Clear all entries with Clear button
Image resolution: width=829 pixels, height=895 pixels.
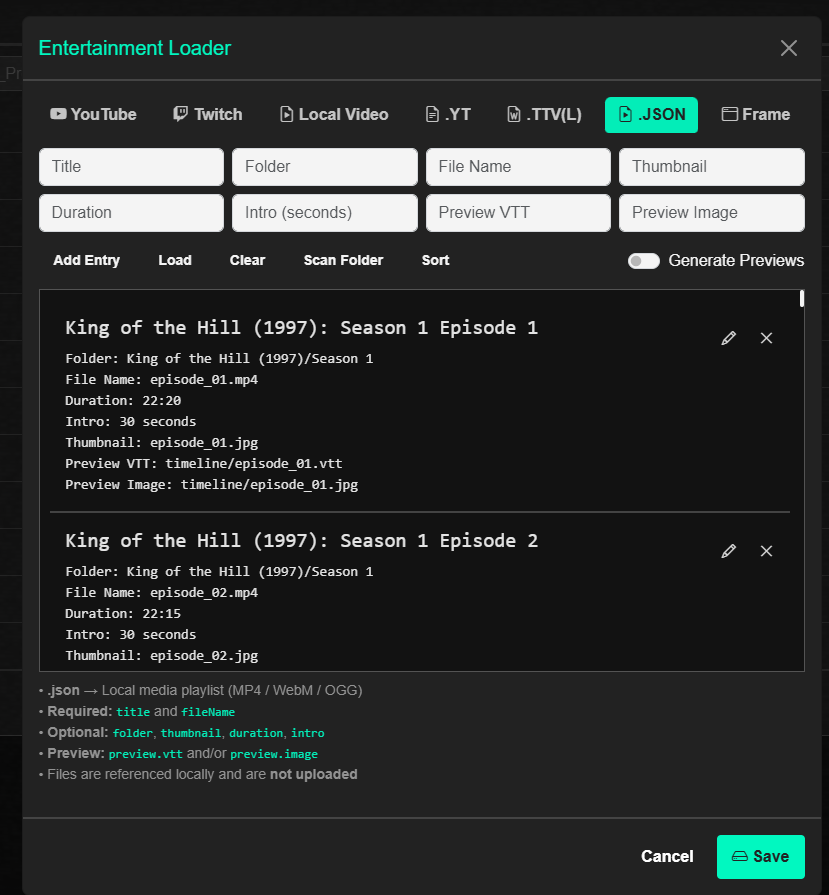(x=247, y=260)
